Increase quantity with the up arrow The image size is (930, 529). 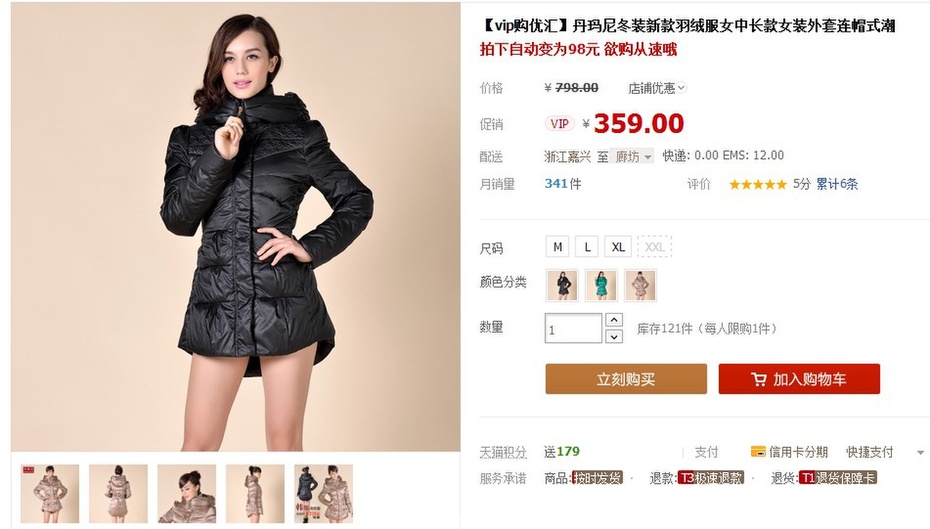click(x=614, y=320)
